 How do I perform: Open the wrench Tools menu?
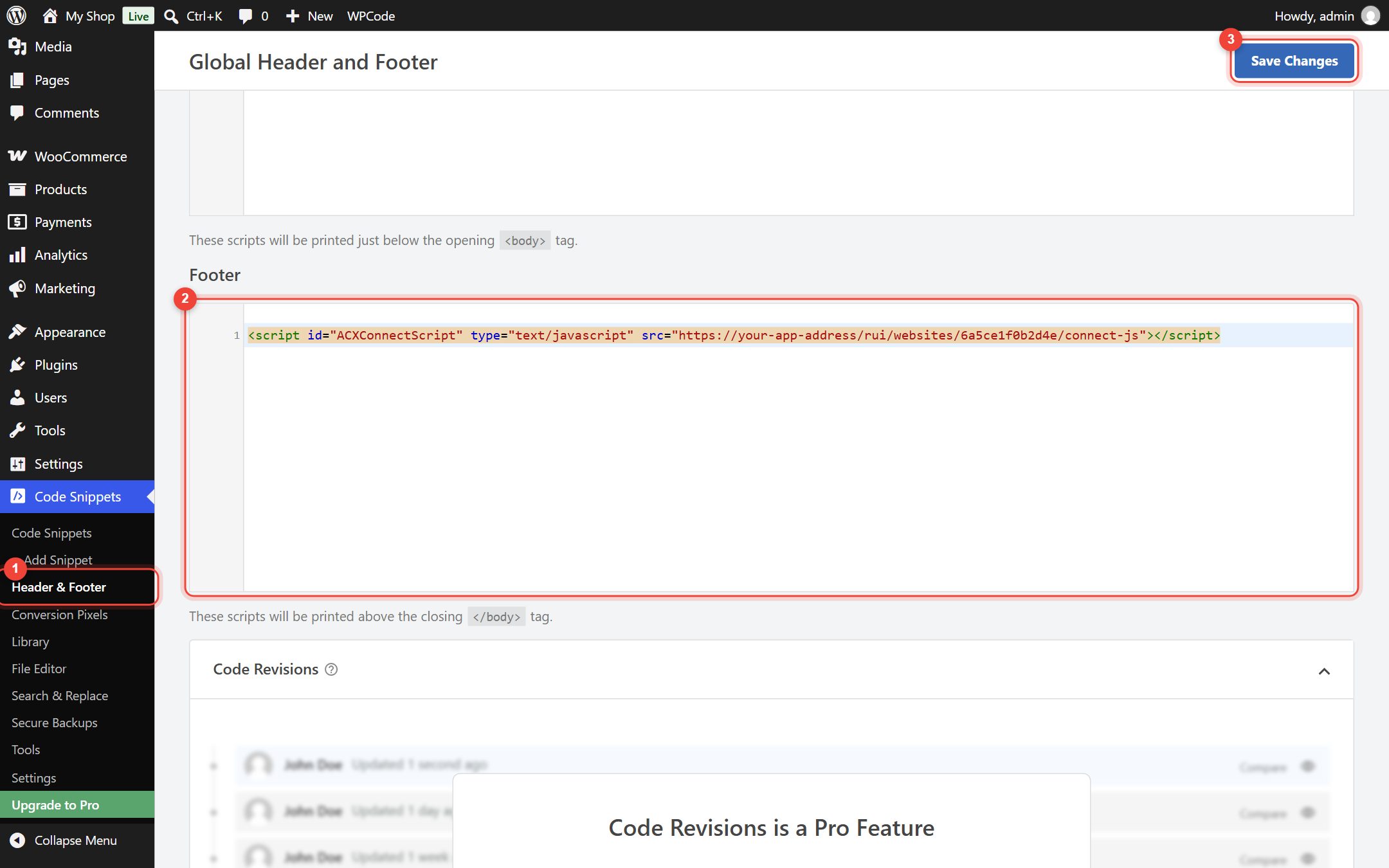(77, 430)
